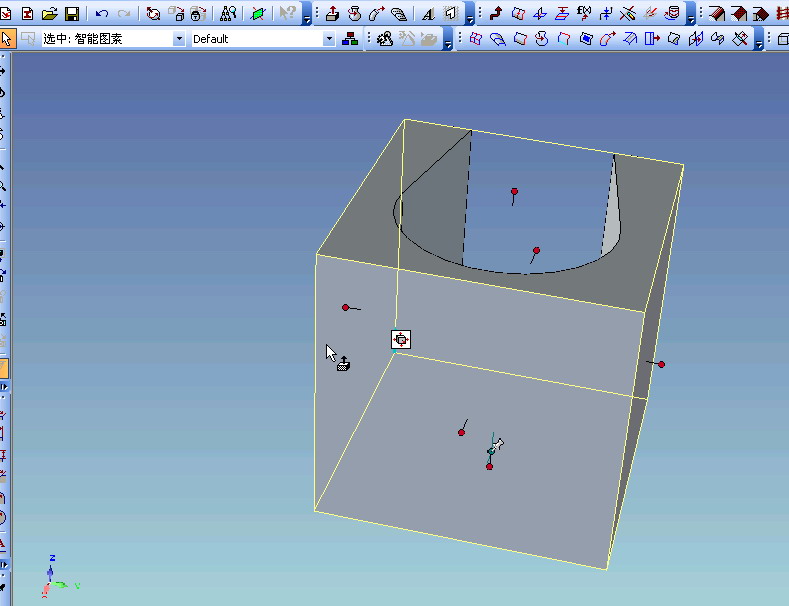The height and width of the screenshot is (606, 789).
Task: Undo the last action
Action: 102,13
